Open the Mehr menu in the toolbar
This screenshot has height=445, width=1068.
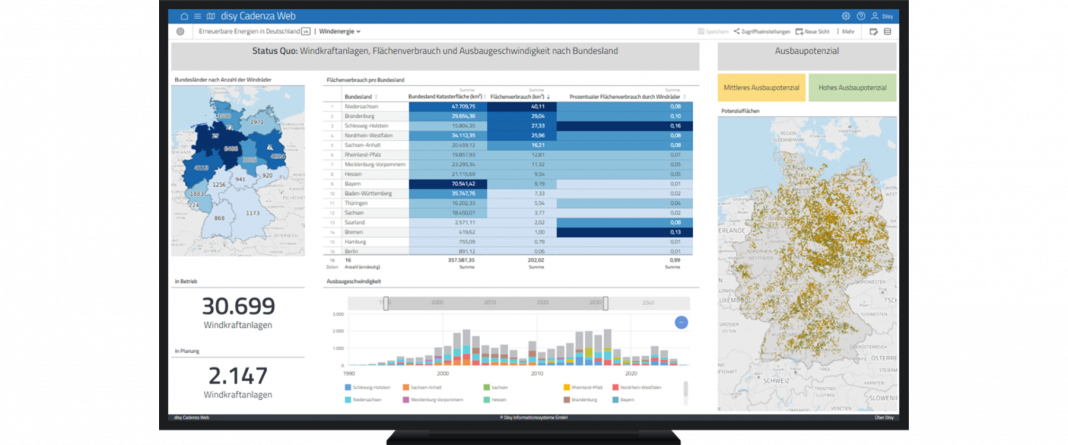click(x=847, y=32)
